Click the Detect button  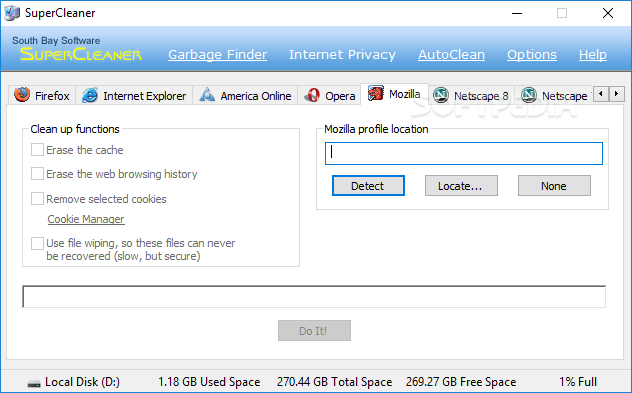[x=368, y=186]
